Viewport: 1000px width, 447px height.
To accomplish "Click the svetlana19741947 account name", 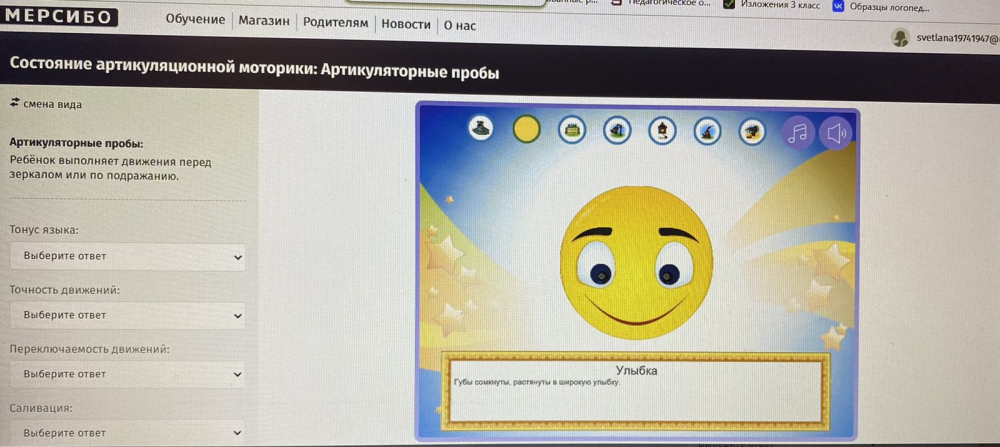I will 957,38.
